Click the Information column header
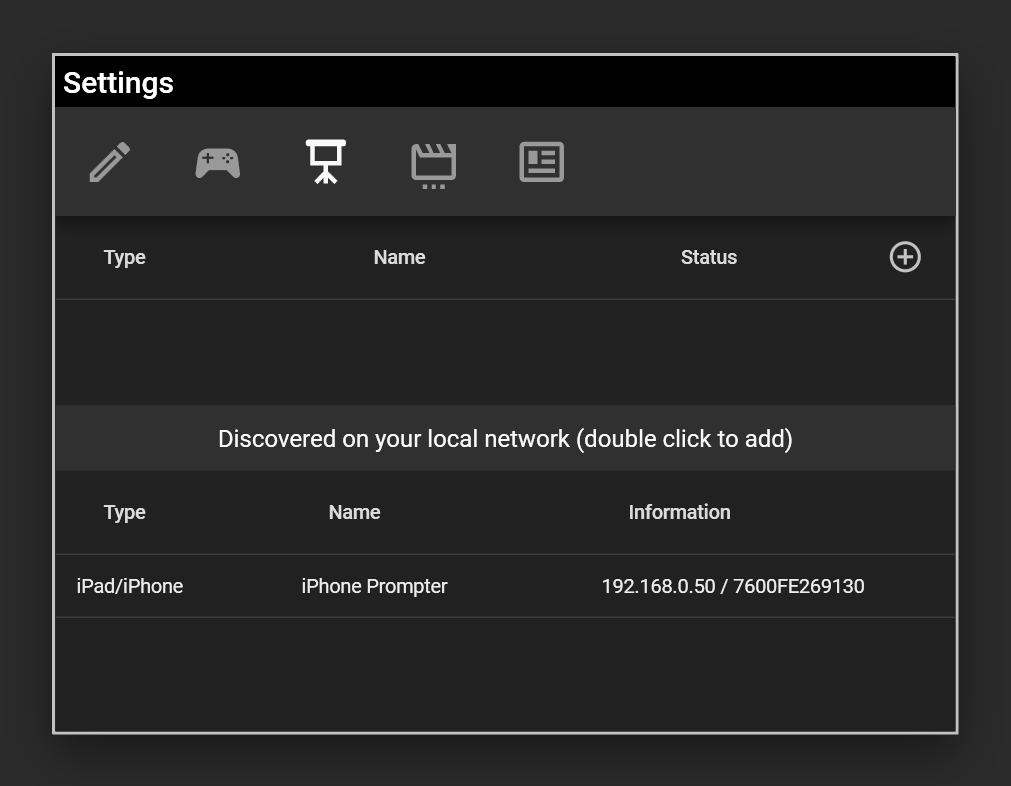The height and width of the screenshot is (786, 1011). click(679, 512)
